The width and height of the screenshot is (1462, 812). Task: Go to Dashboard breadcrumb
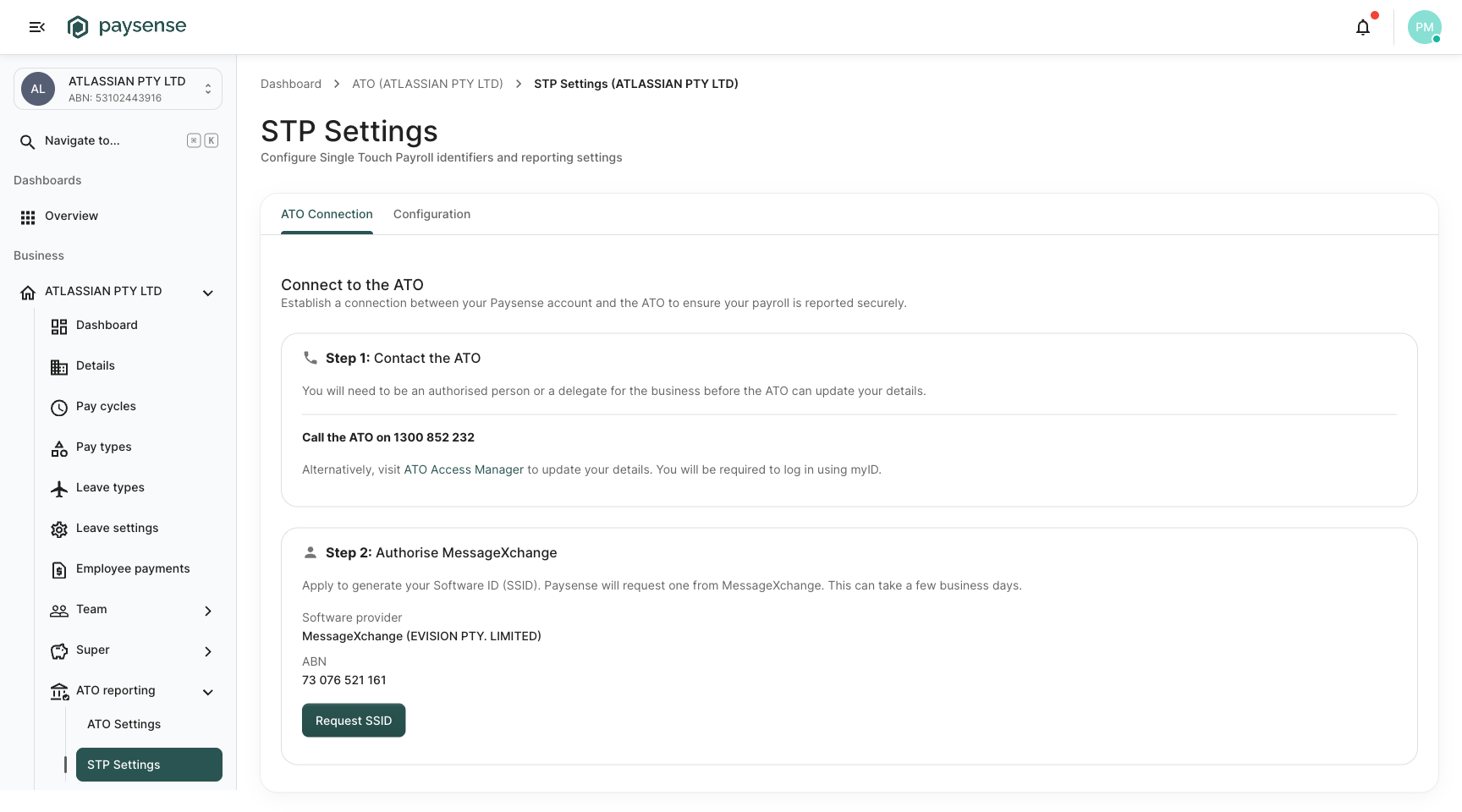(291, 84)
